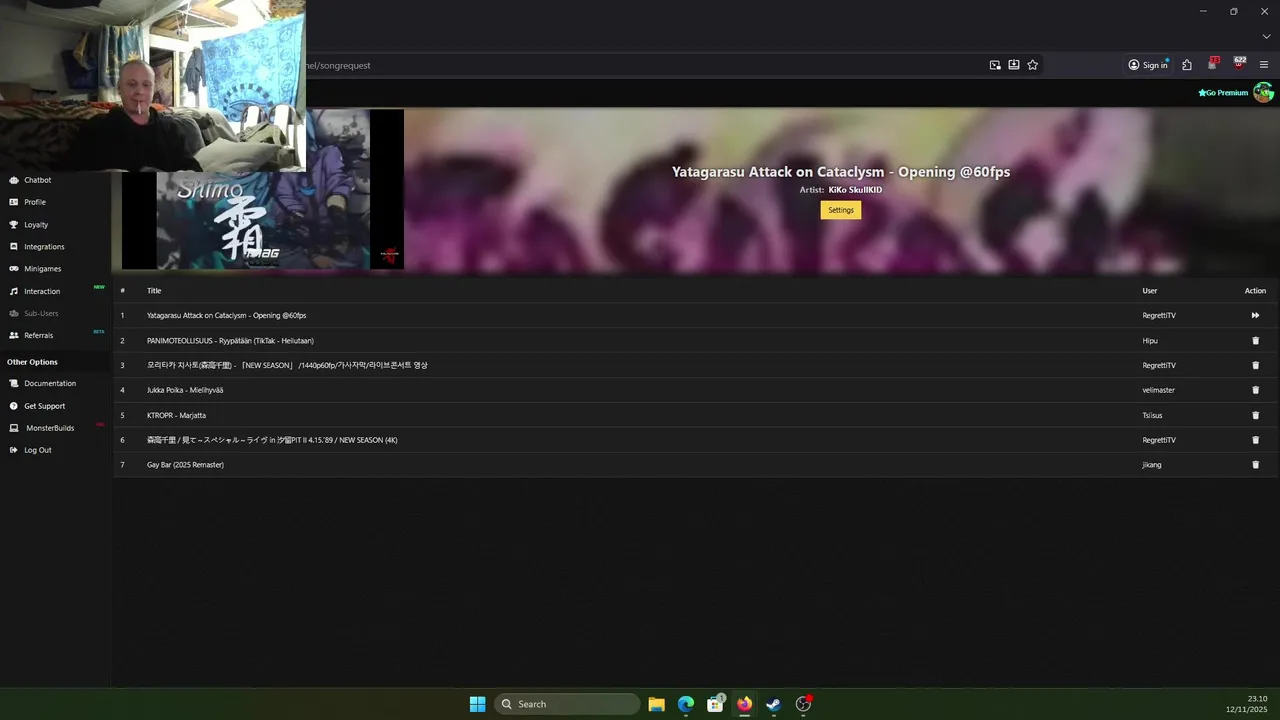Screen dimensions: 1280x720
Task: Select KTROPR - Marjatta title
Action: (x=176, y=415)
